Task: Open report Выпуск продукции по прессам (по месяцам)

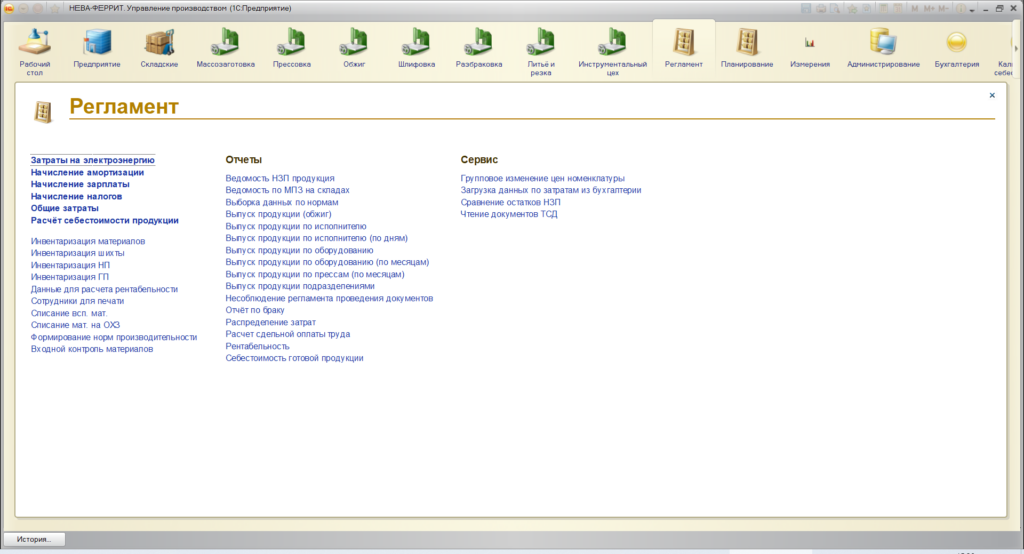Action: coord(315,274)
